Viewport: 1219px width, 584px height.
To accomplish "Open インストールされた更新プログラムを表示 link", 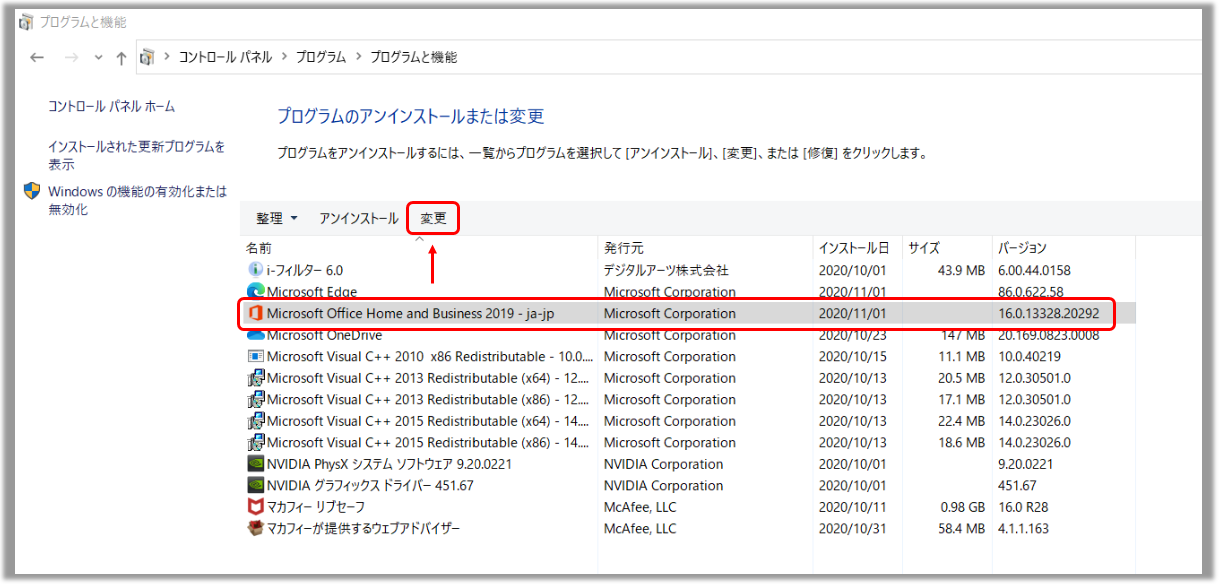I will coord(137,155).
